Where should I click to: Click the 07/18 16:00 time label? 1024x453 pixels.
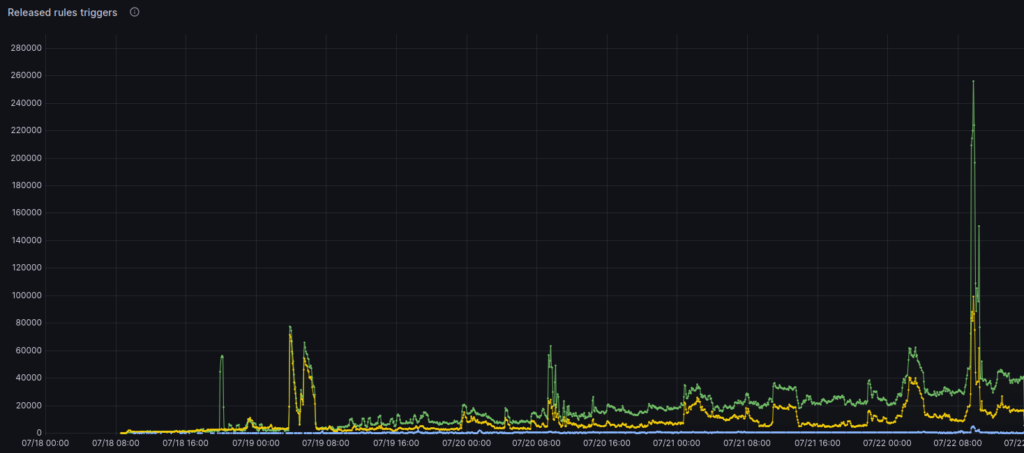click(x=186, y=443)
